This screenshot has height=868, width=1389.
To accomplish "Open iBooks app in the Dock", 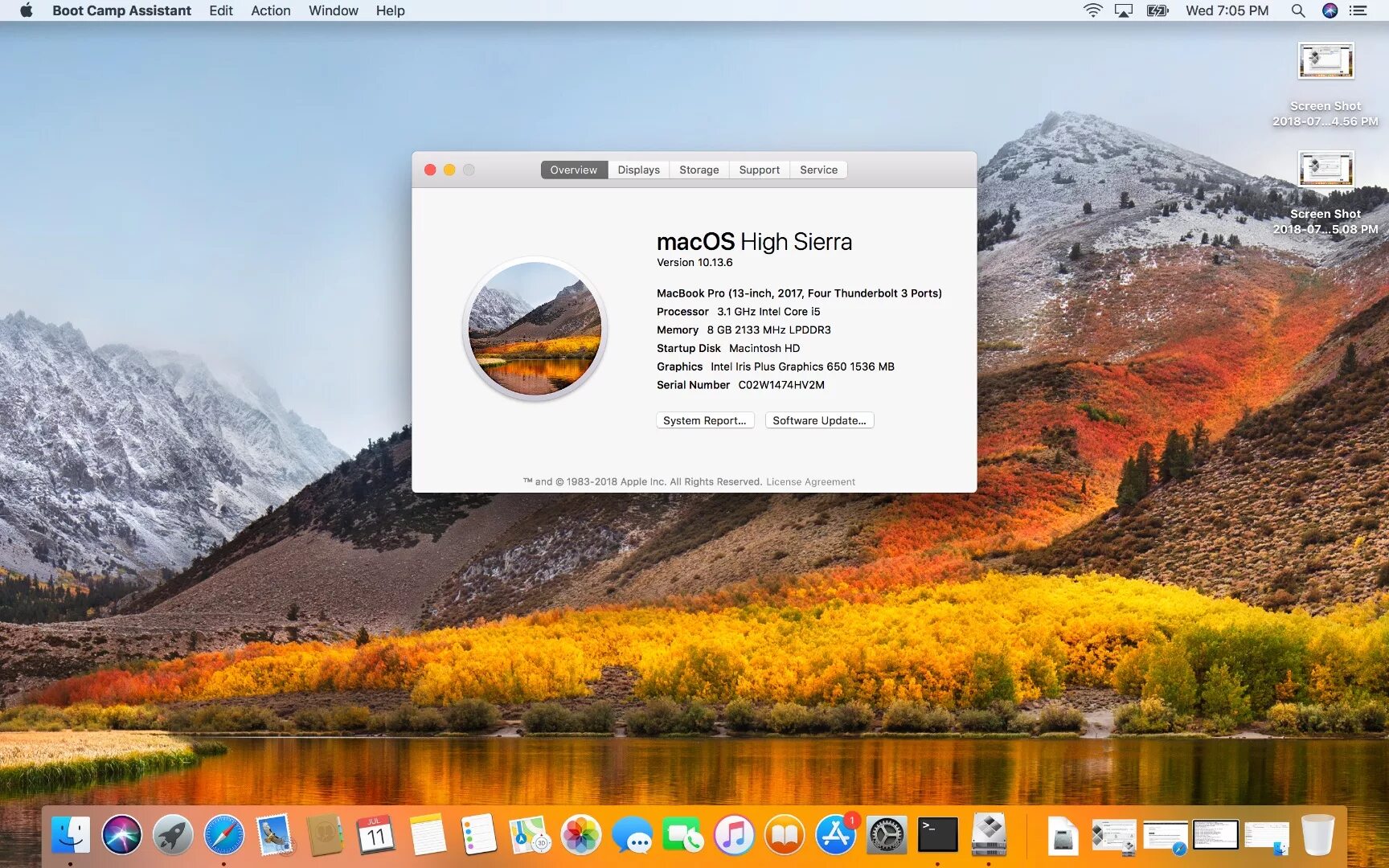I will (x=785, y=835).
